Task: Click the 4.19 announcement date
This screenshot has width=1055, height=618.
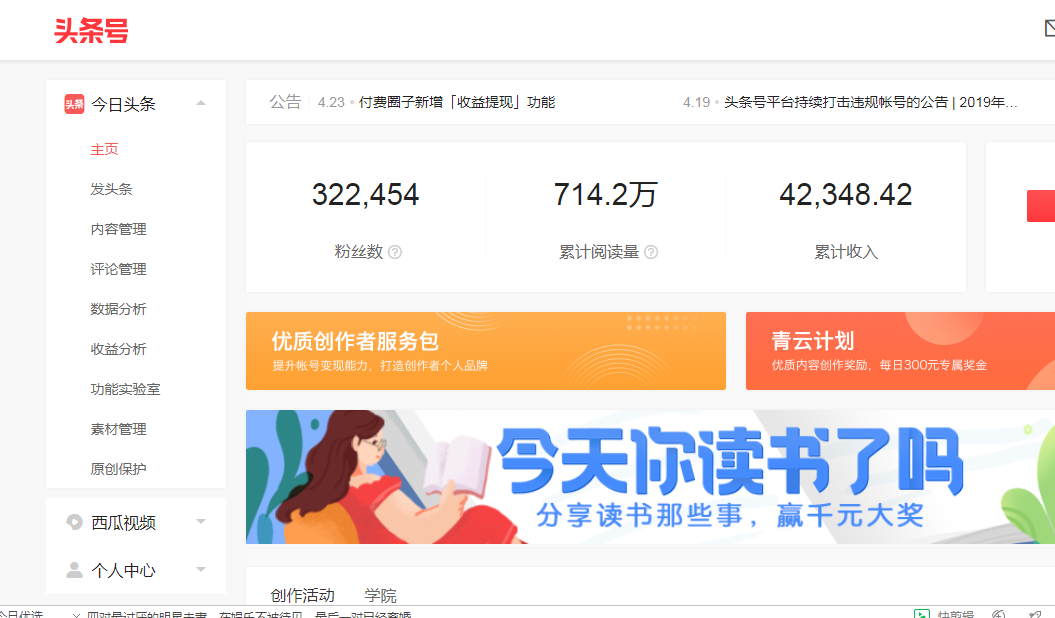Action: [x=696, y=102]
